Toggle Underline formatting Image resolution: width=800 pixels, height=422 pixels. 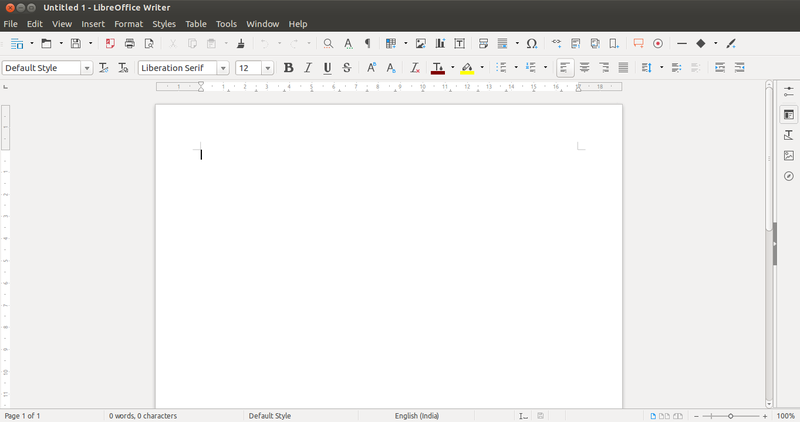pyautogui.click(x=327, y=68)
